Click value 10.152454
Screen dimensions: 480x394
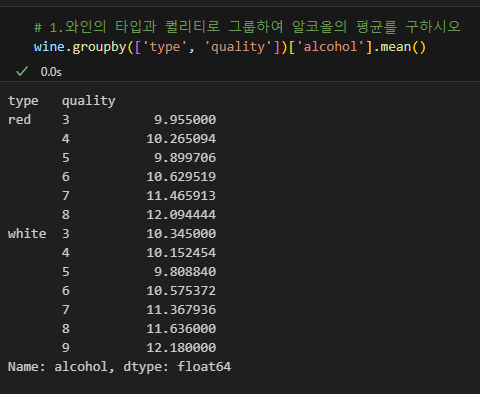[x=181, y=253]
